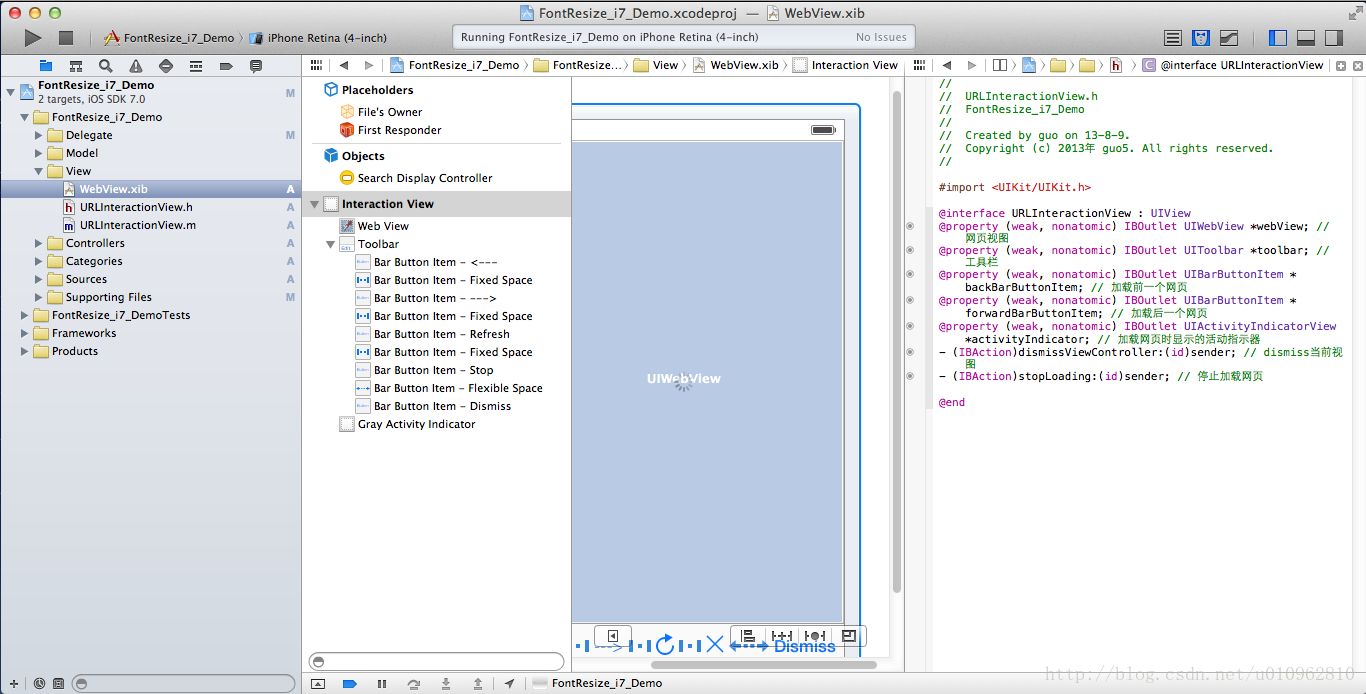Screen dimensions: 1366x694
Task: Close the assistant editor pane
Action: coord(1358,65)
